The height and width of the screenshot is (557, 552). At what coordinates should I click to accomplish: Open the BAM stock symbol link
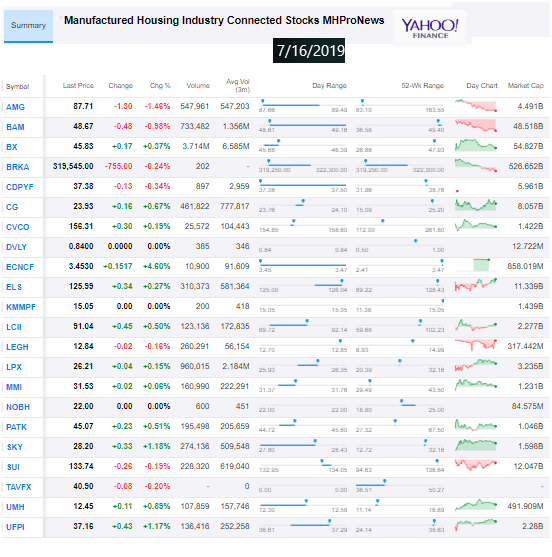[15, 127]
